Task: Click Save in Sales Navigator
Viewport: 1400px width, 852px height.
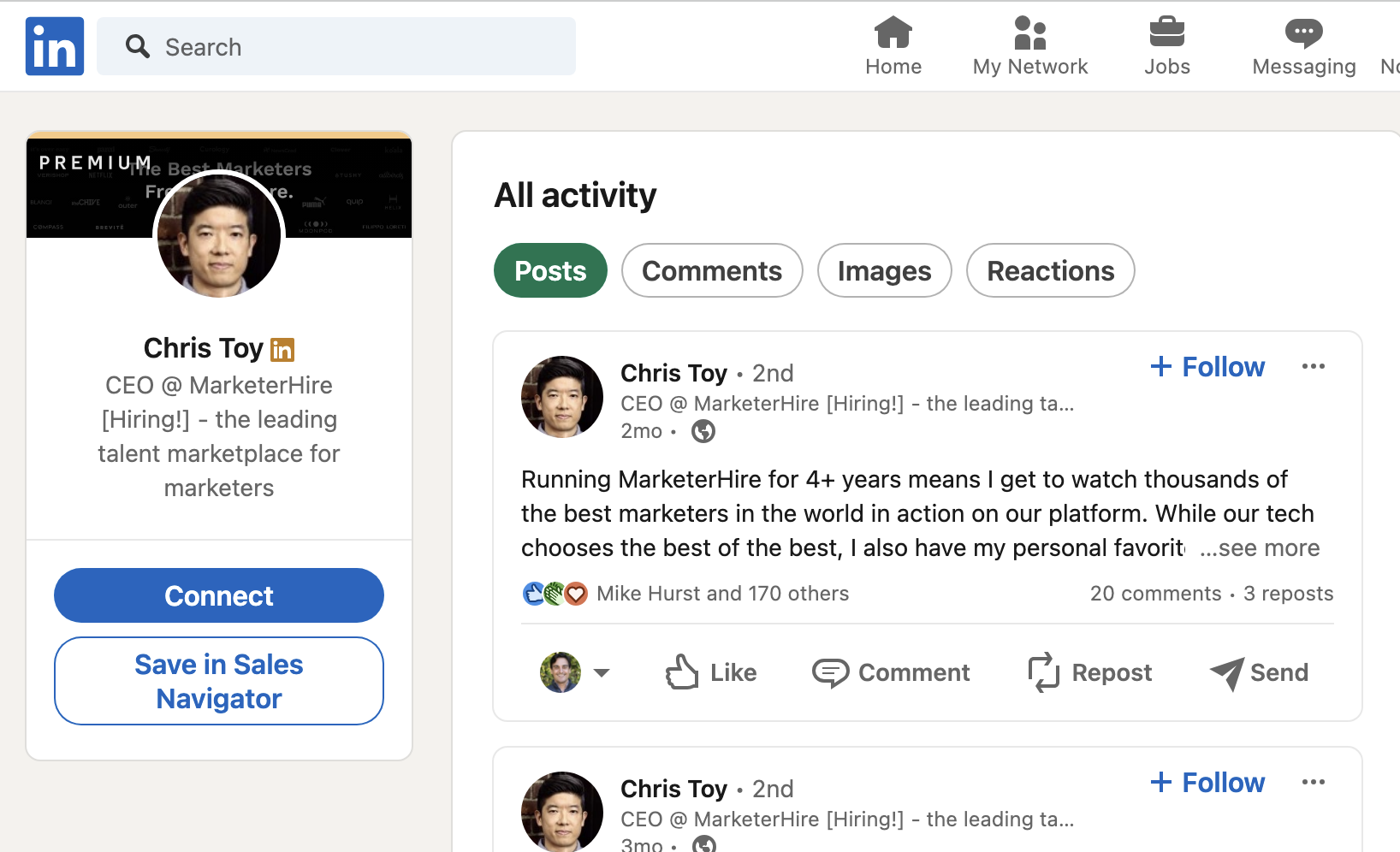Action: tap(218, 681)
